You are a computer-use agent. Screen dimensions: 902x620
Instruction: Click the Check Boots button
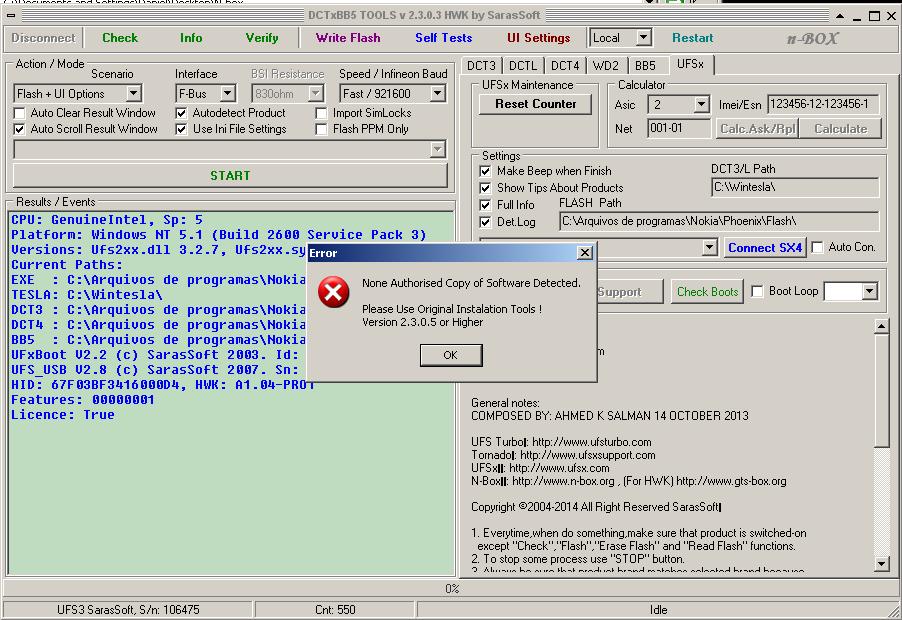[707, 292]
